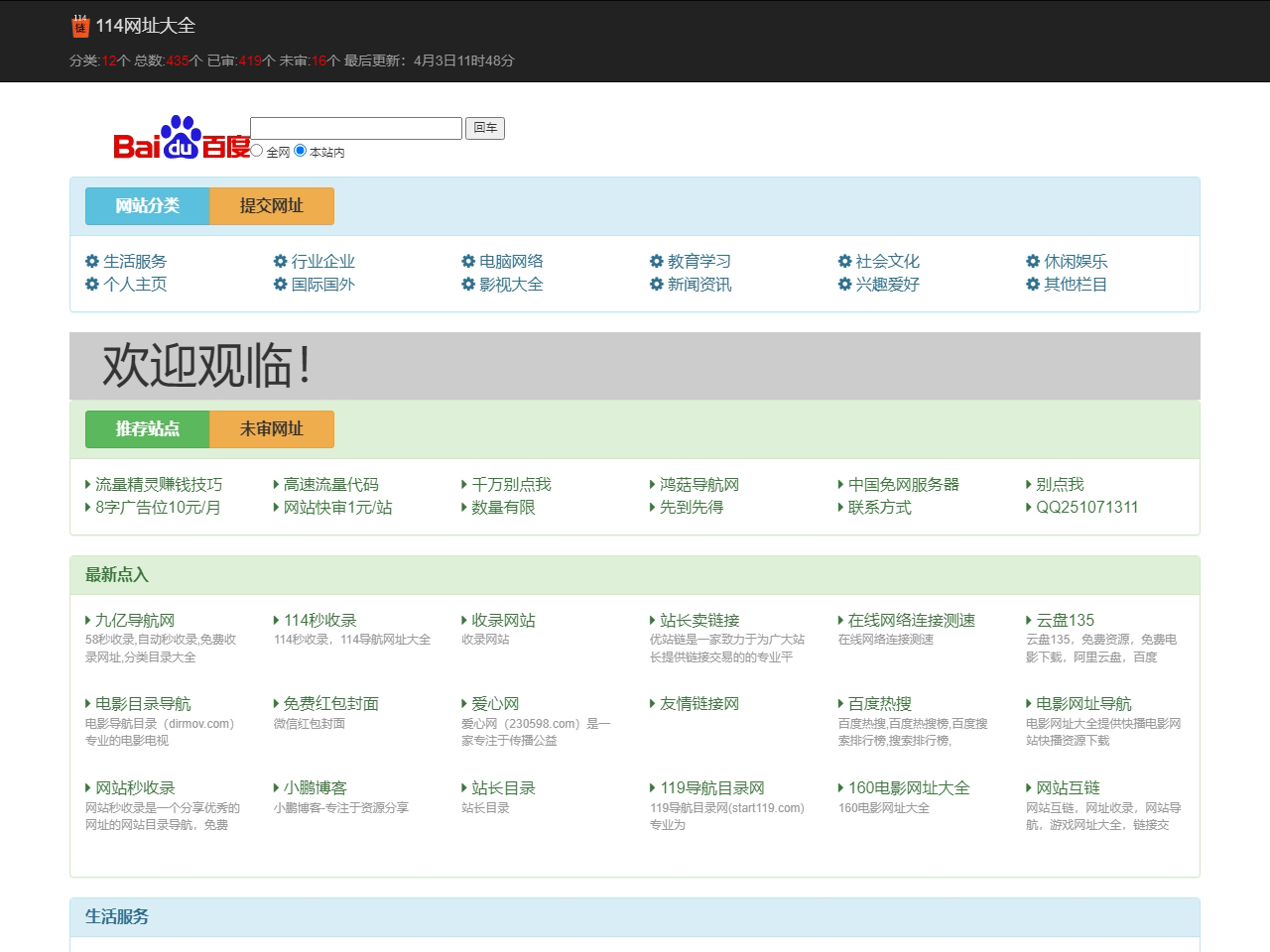Open the 提交网址 tab
The width and height of the screenshot is (1270, 952).
pyautogui.click(x=271, y=206)
